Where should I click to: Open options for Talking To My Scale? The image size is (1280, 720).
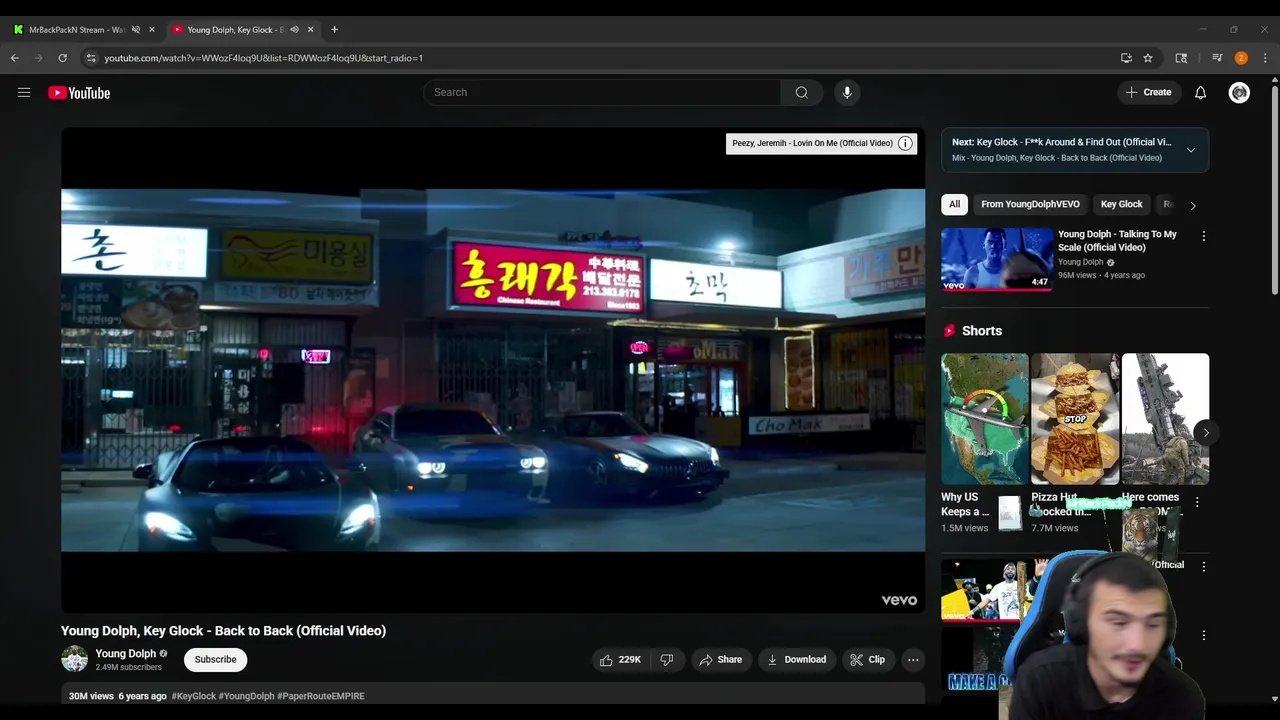tap(1203, 236)
